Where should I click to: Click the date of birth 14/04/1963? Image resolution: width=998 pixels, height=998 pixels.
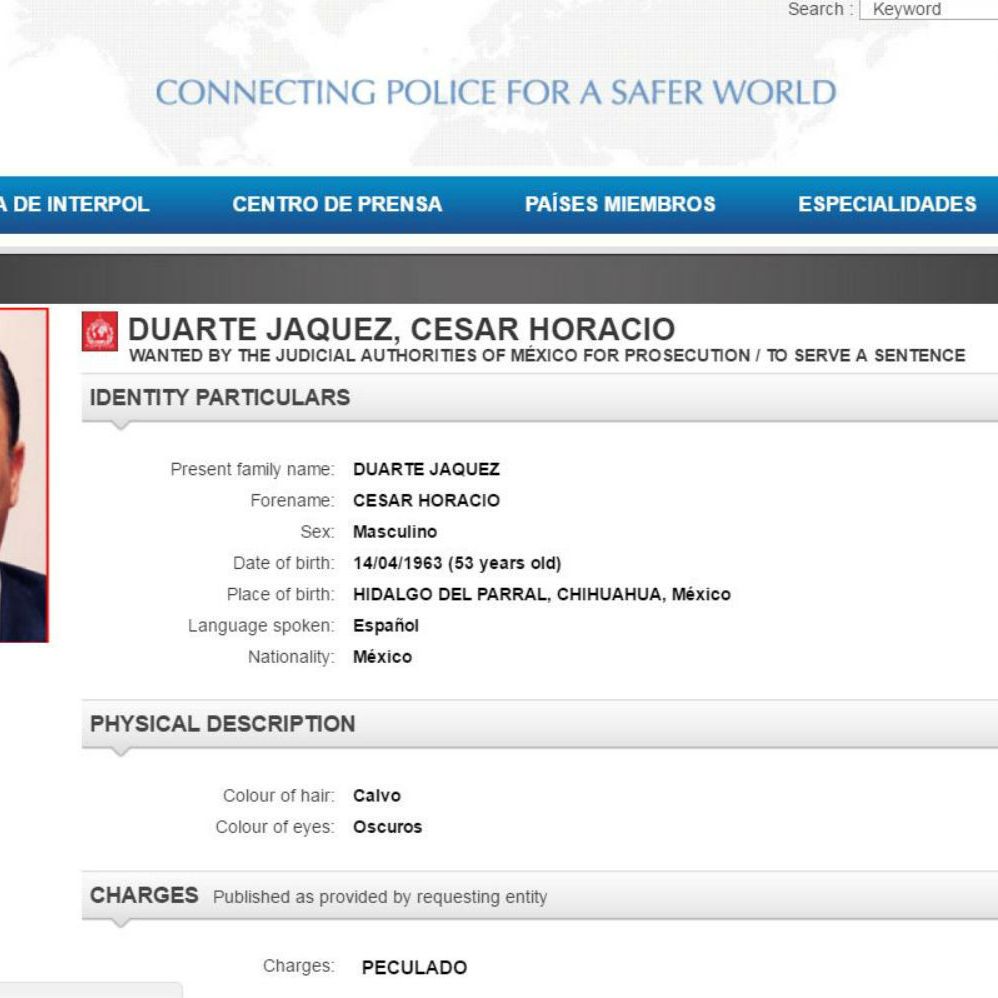(x=398, y=563)
